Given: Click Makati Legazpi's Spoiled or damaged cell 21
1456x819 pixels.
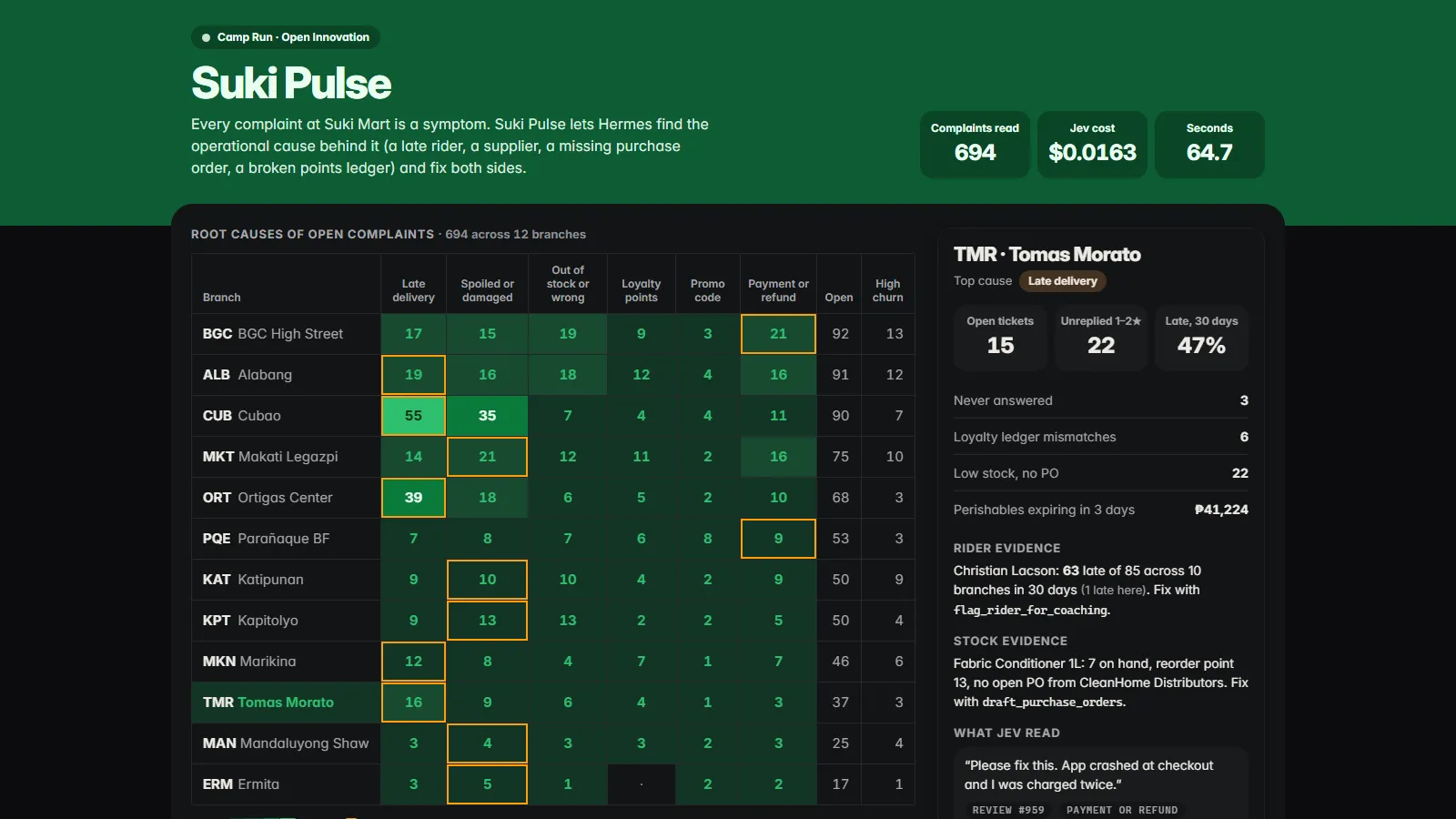Looking at the screenshot, I should pos(487,457).
